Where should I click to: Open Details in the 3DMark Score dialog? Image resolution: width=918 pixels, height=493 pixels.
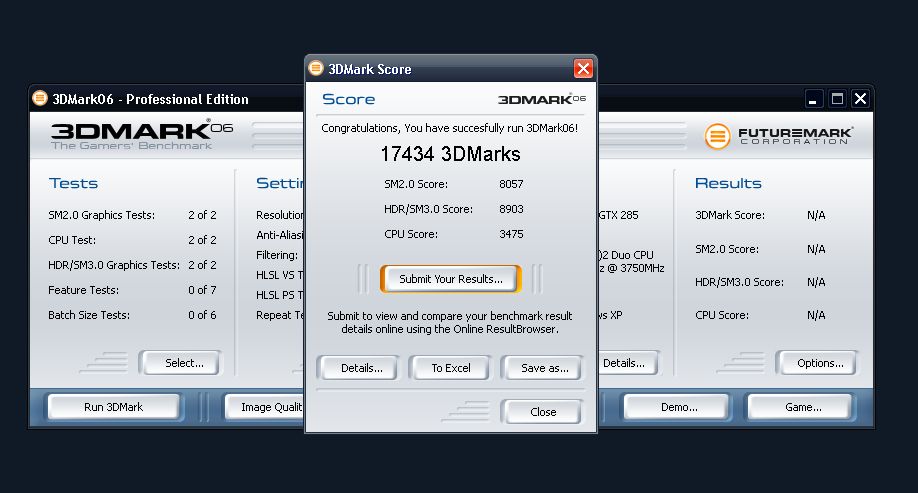(358, 368)
